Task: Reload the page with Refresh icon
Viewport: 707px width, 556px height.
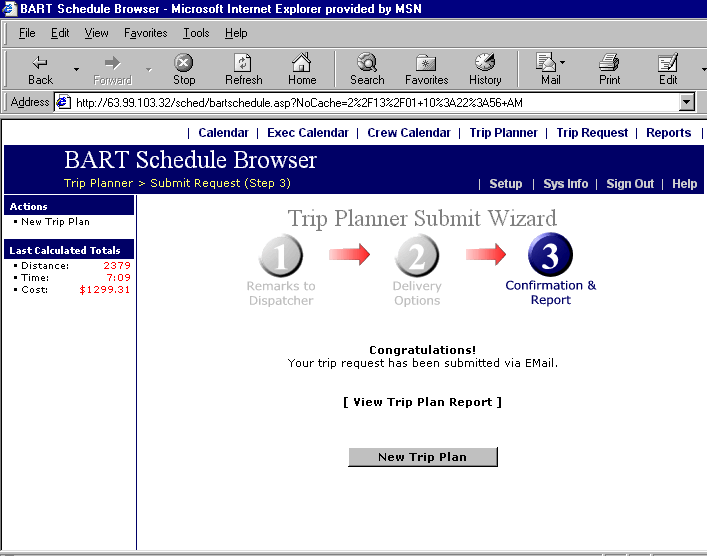Action: click(x=243, y=69)
